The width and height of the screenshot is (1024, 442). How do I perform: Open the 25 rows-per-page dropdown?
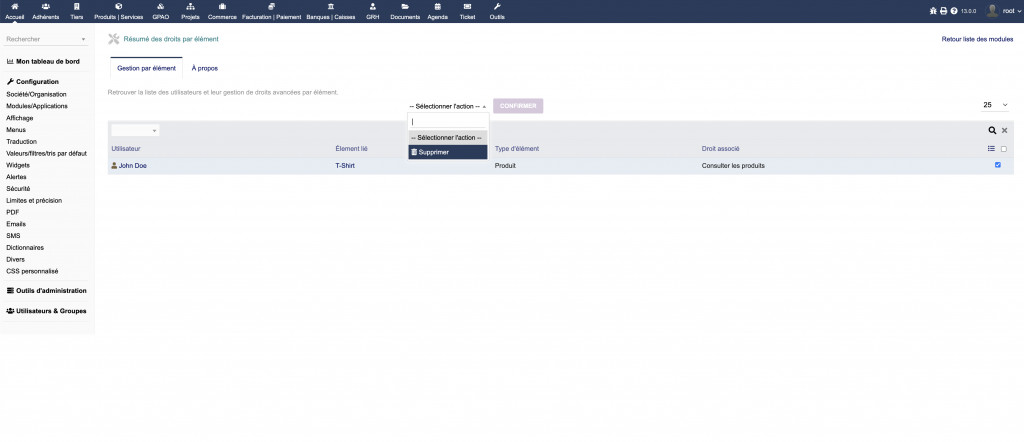995,105
